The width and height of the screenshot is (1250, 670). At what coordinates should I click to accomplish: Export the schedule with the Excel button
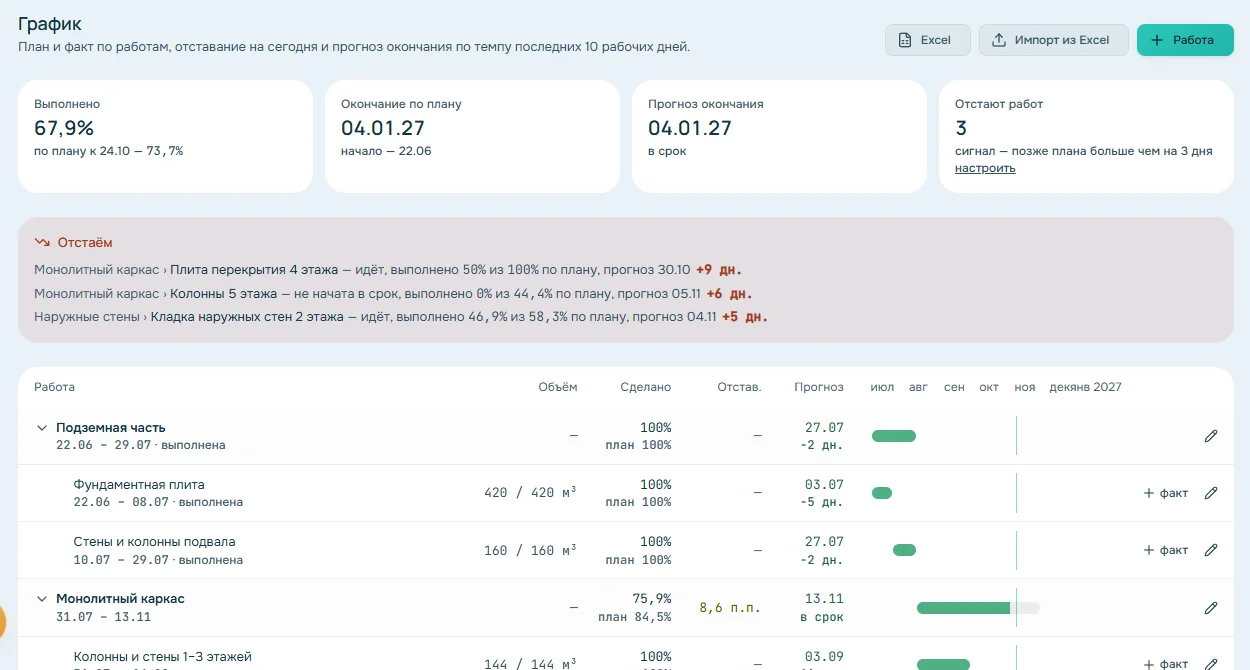pos(928,40)
